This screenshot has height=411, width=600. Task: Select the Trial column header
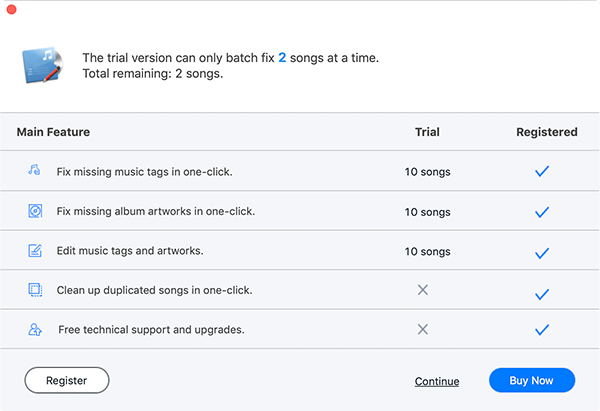coord(427,132)
